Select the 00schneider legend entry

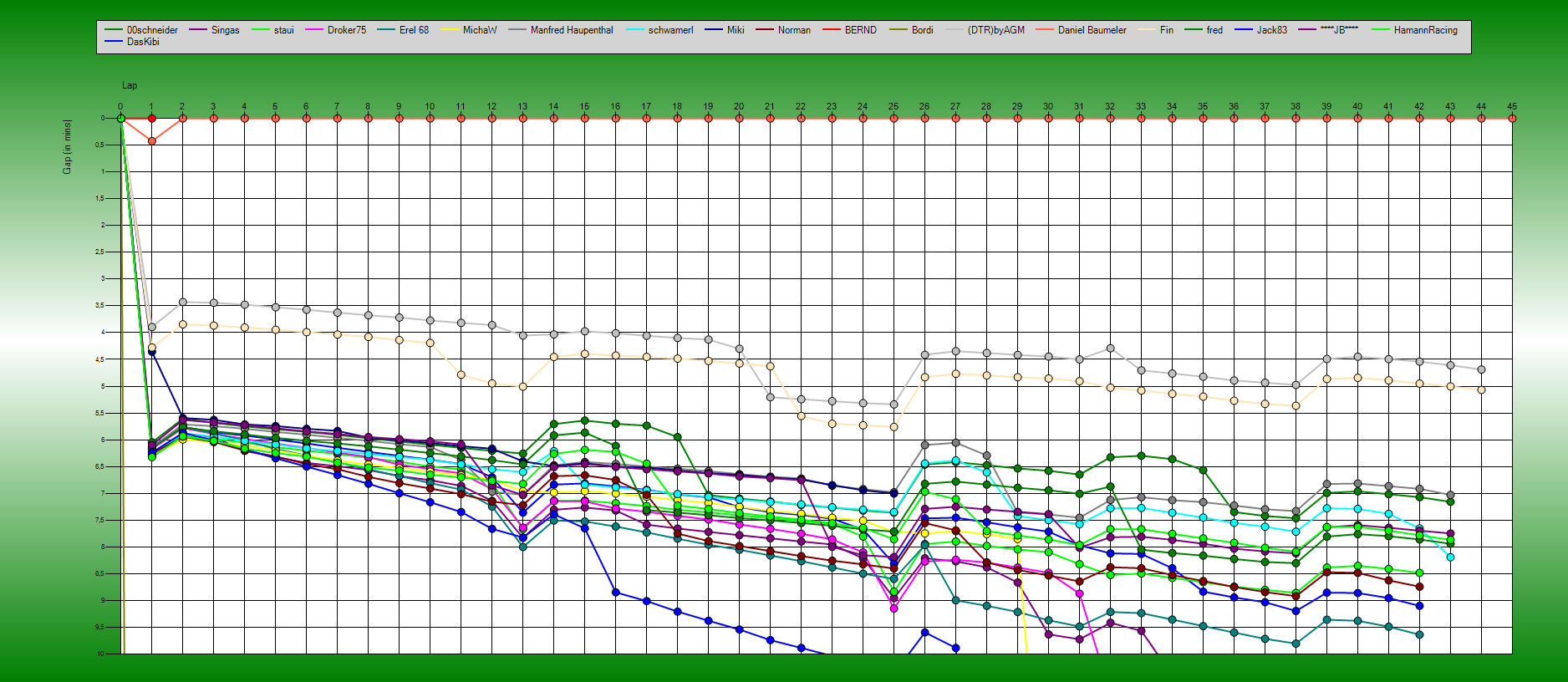tap(141, 30)
